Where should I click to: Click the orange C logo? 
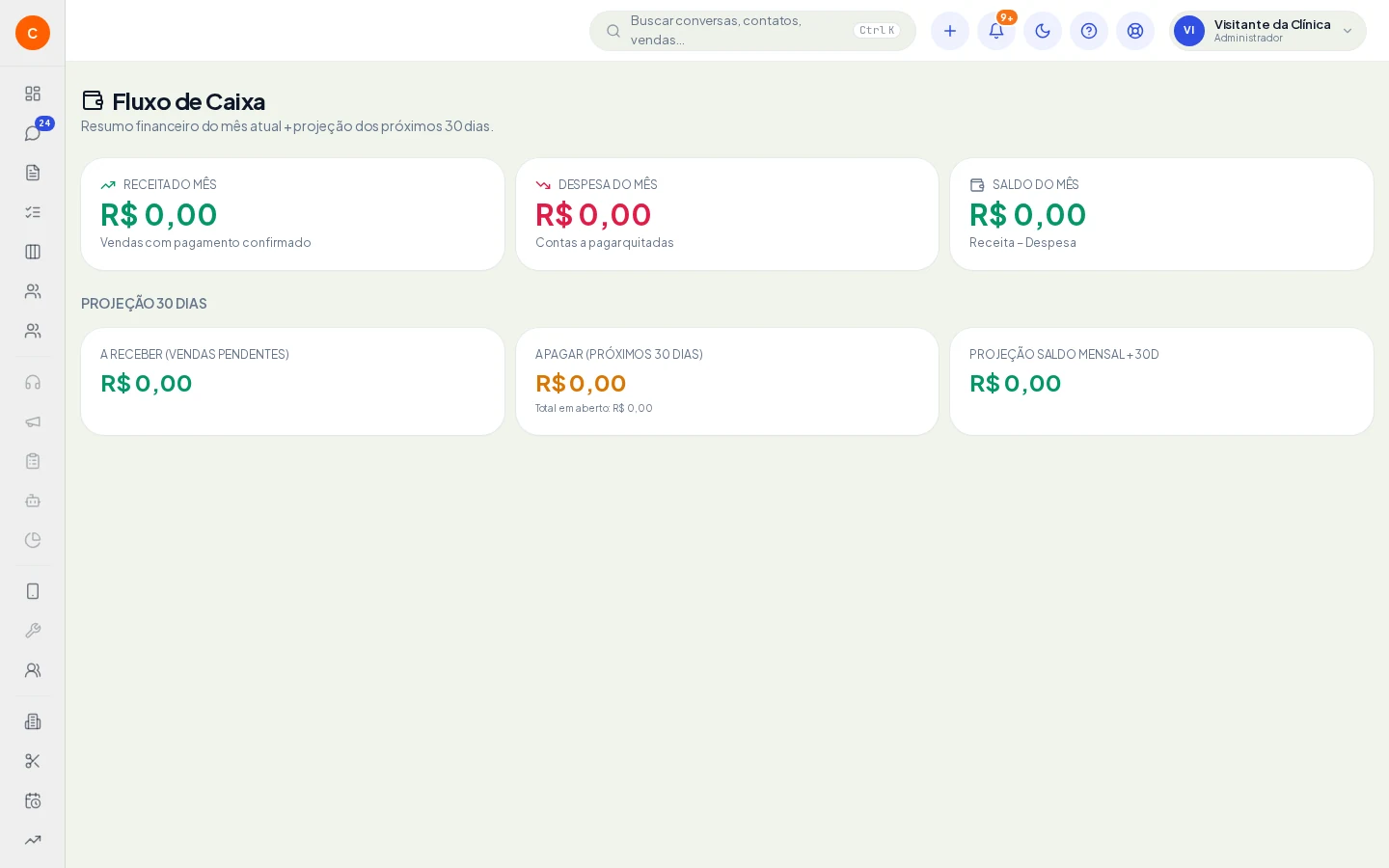click(33, 33)
